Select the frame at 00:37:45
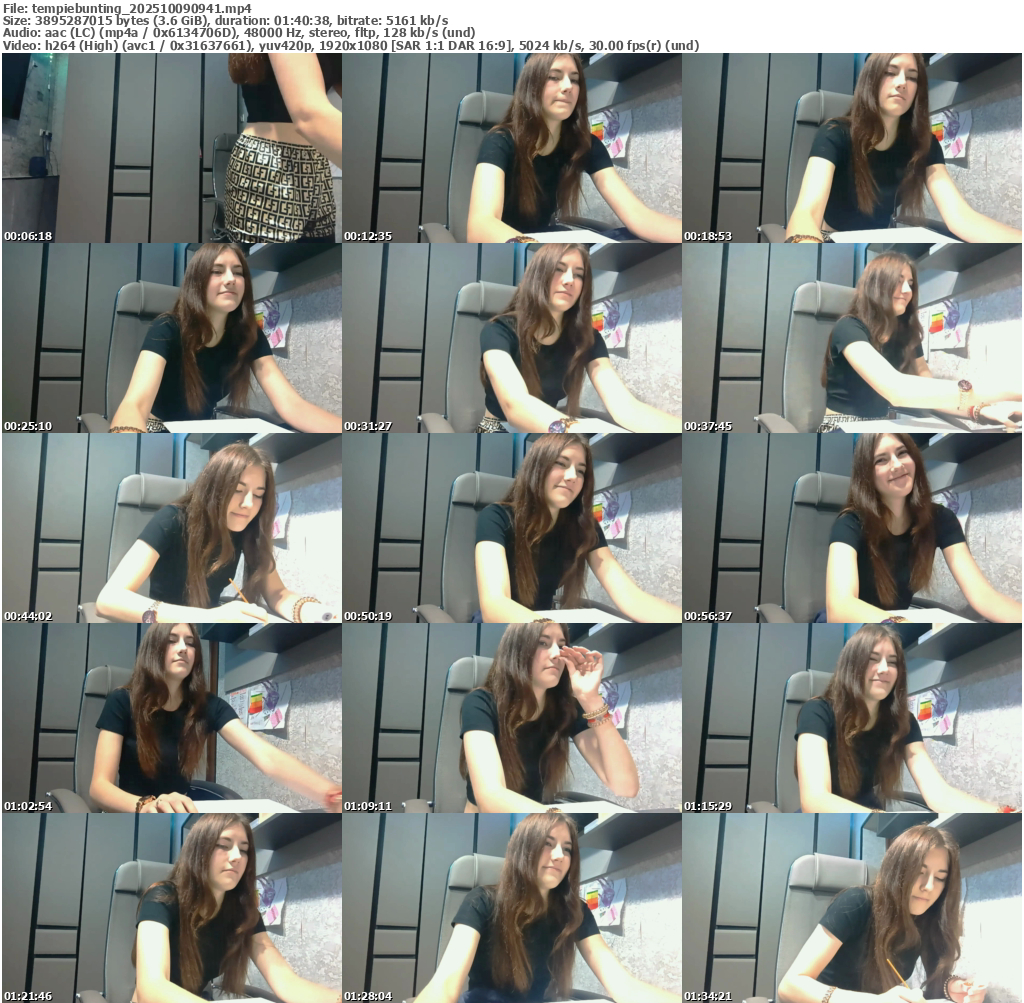 click(852, 338)
